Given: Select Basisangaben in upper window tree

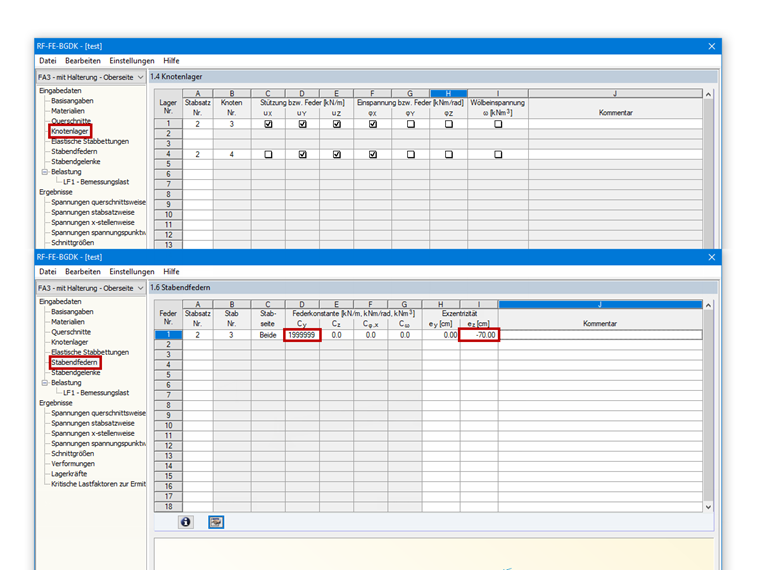Looking at the screenshot, I should click(x=72, y=101).
